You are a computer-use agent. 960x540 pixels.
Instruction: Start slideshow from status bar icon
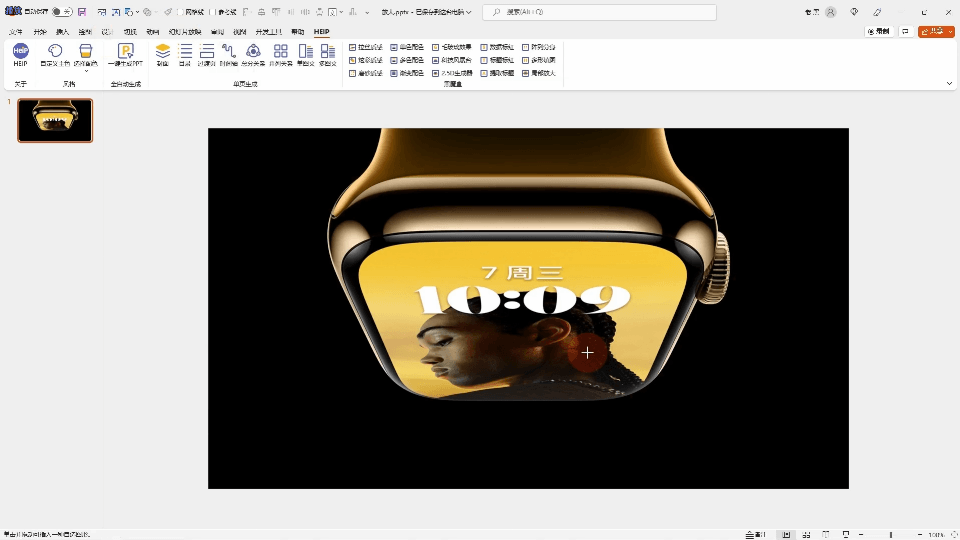pyautogui.click(x=846, y=534)
